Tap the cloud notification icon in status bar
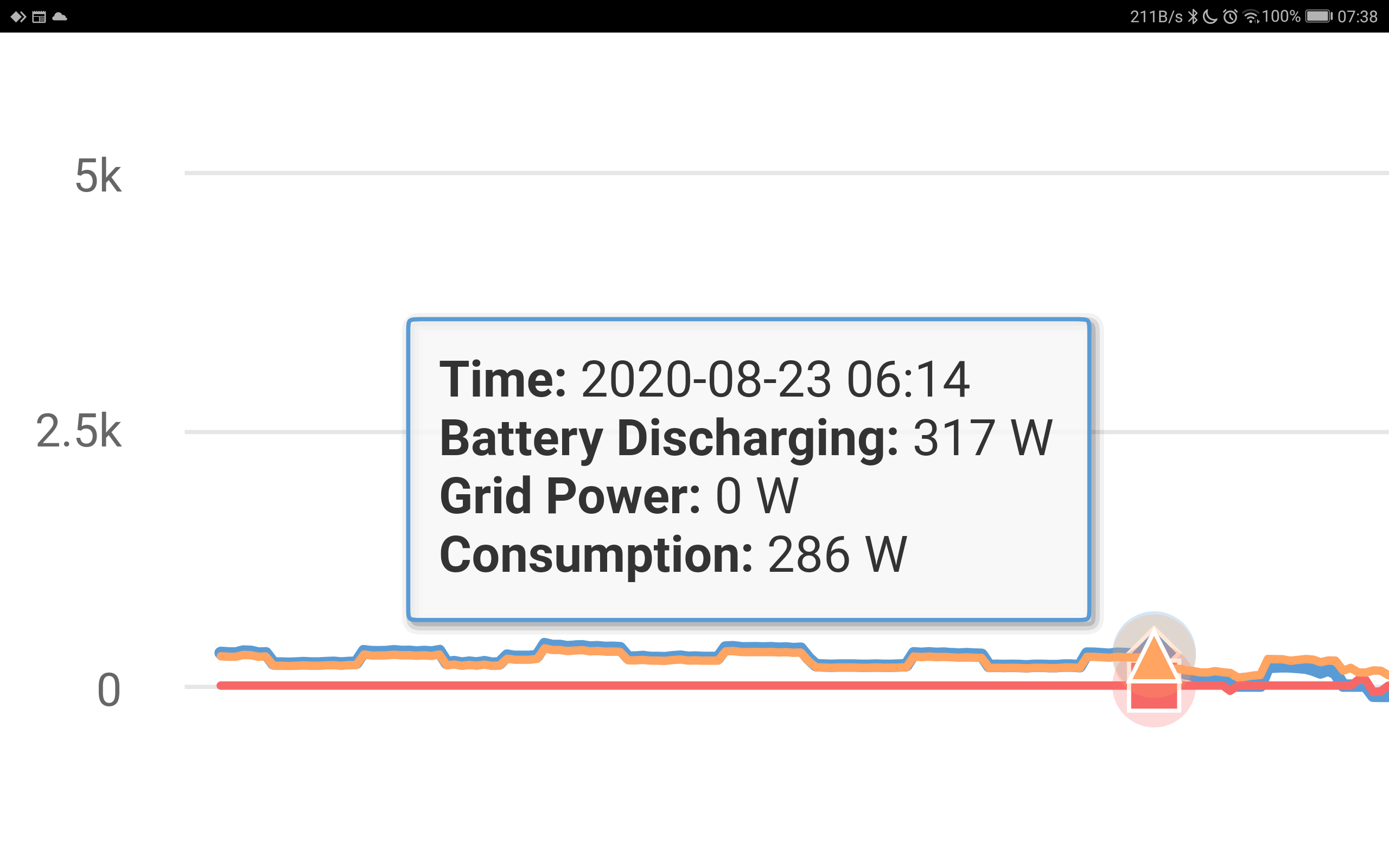Screen dimensions: 1389x868 pos(60,17)
